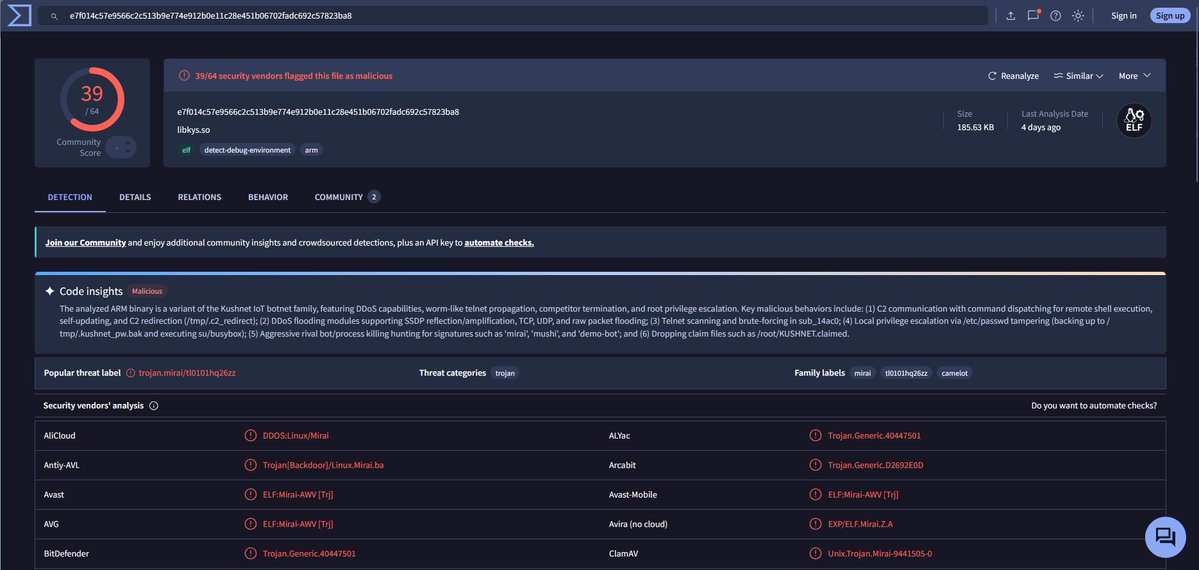Screen dimensions: 1199x570
Task: Click the VirusTotal logo
Action: (19, 15)
